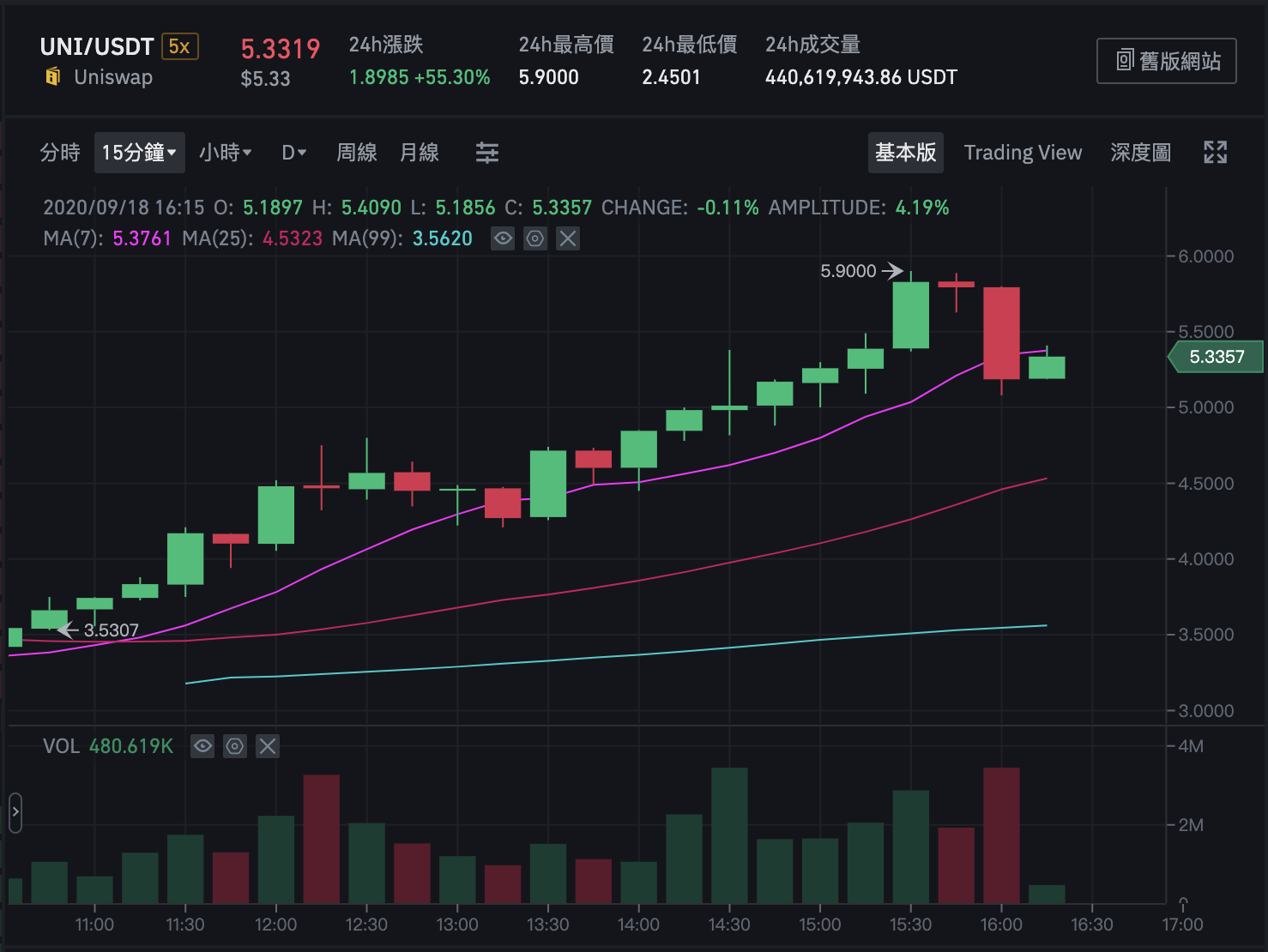Click the MA(7) value 5.3761
Image resolution: width=1268 pixels, height=952 pixels.
(x=142, y=238)
